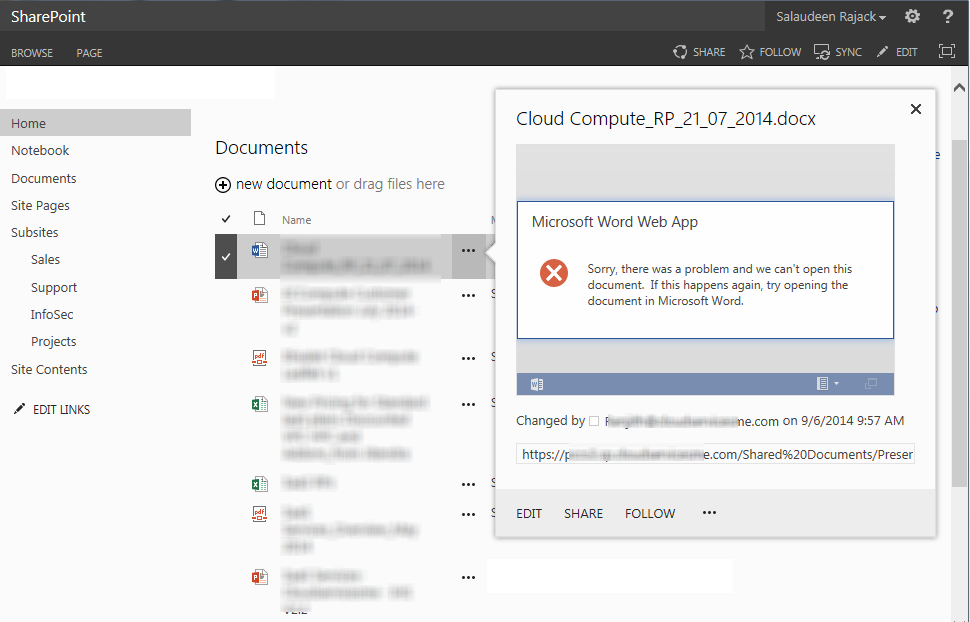Open the ellipsis menu for the first PDF file
Screen dimensions: 970x622
(468, 358)
